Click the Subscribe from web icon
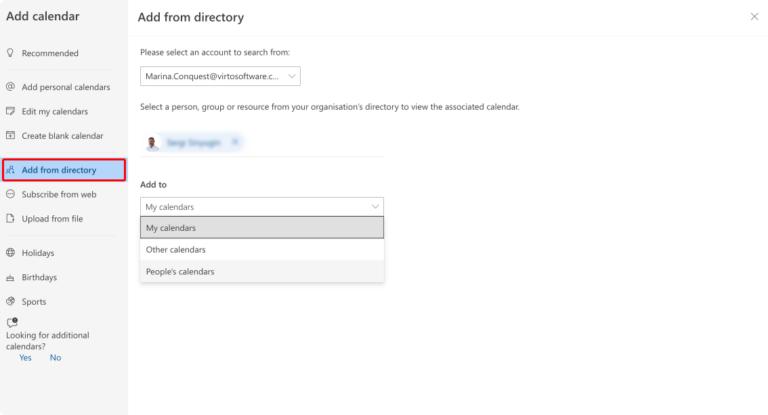The image size is (768, 415). [x=10, y=194]
